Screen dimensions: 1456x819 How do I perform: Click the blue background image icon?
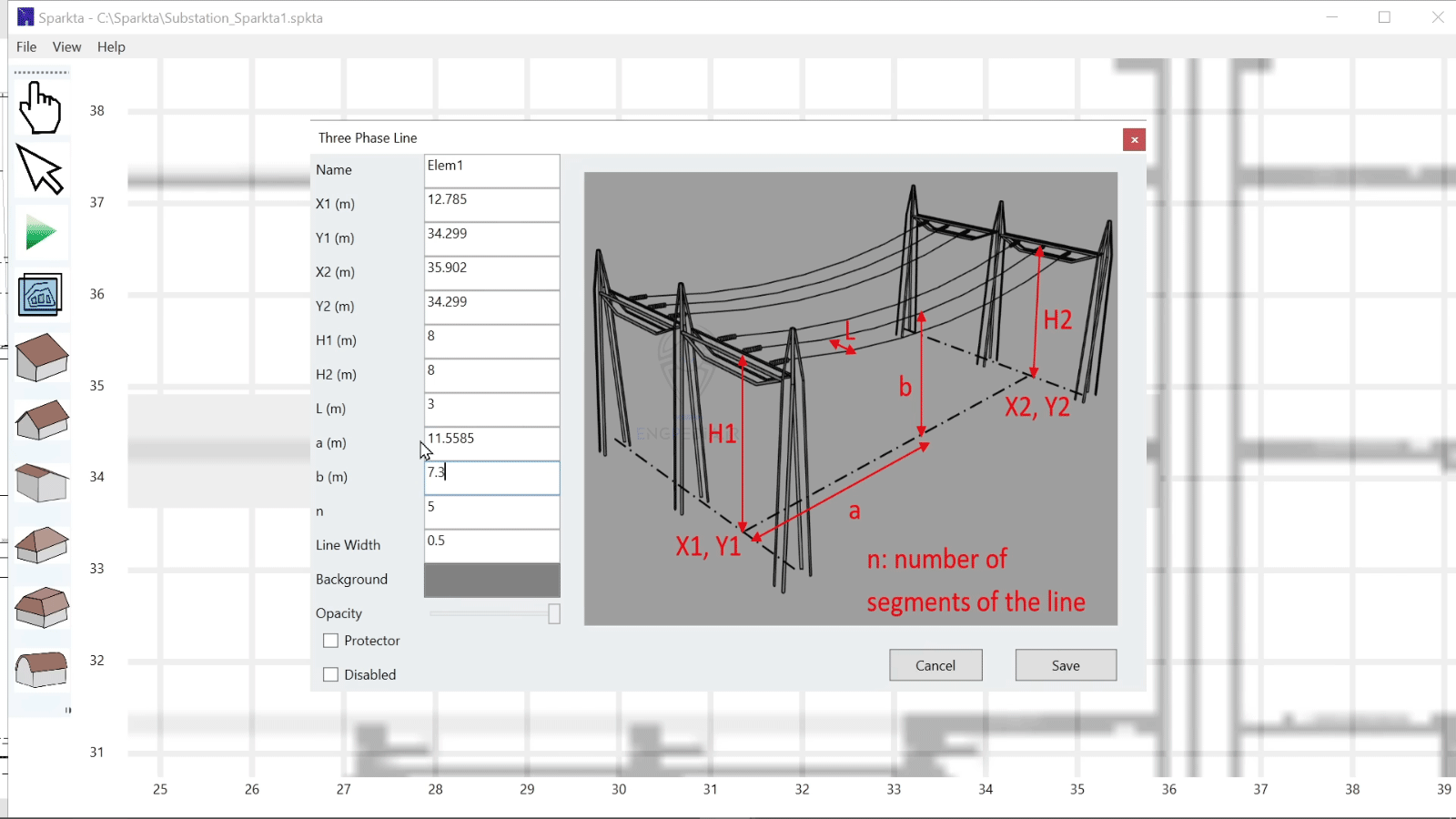[40, 295]
